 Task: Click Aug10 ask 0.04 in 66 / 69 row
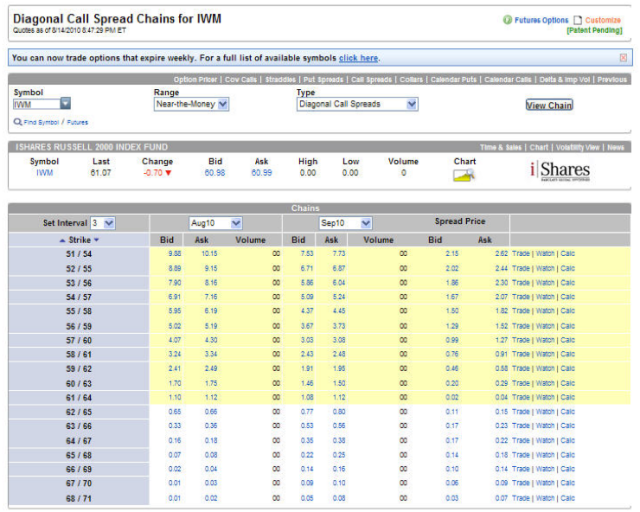tap(211, 469)
